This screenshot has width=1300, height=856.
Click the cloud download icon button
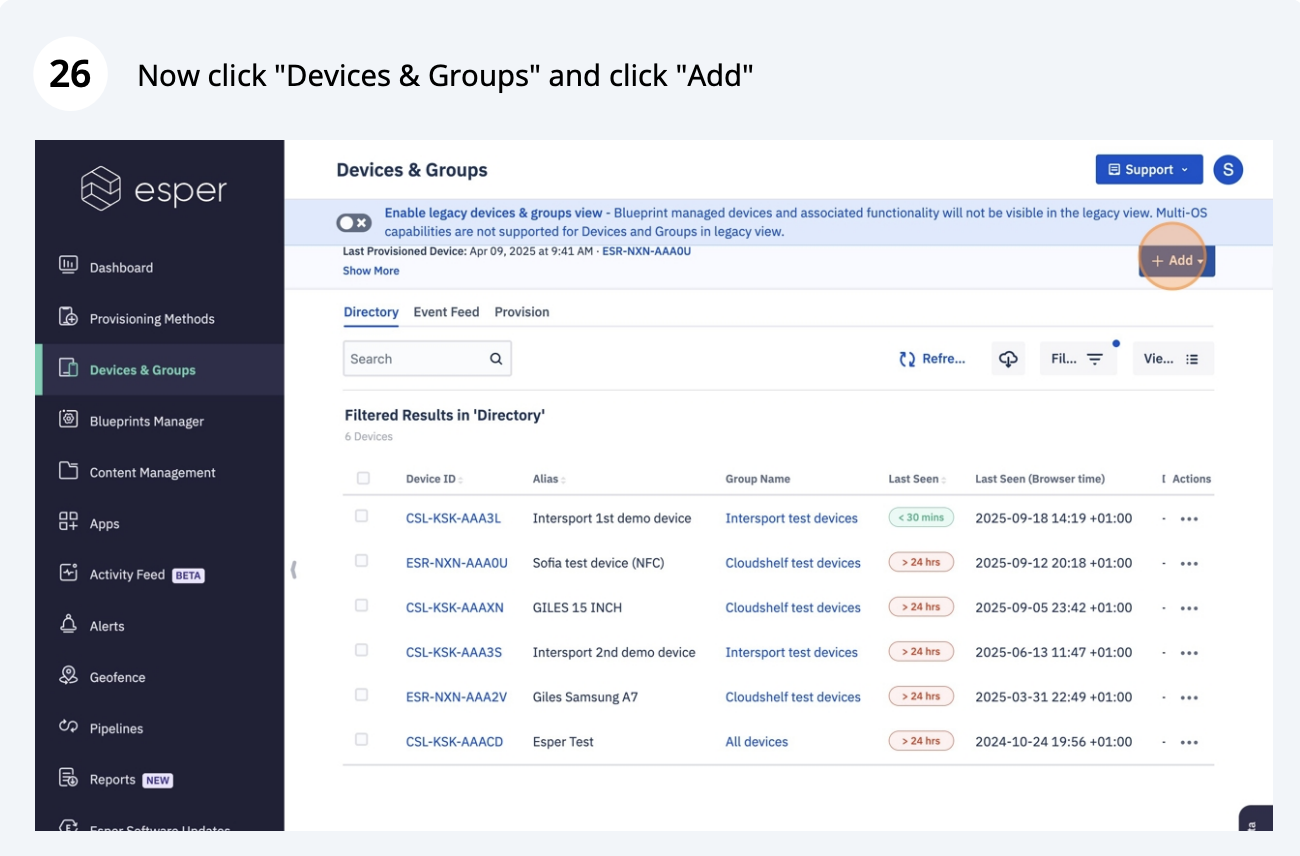coord(1008,359)
